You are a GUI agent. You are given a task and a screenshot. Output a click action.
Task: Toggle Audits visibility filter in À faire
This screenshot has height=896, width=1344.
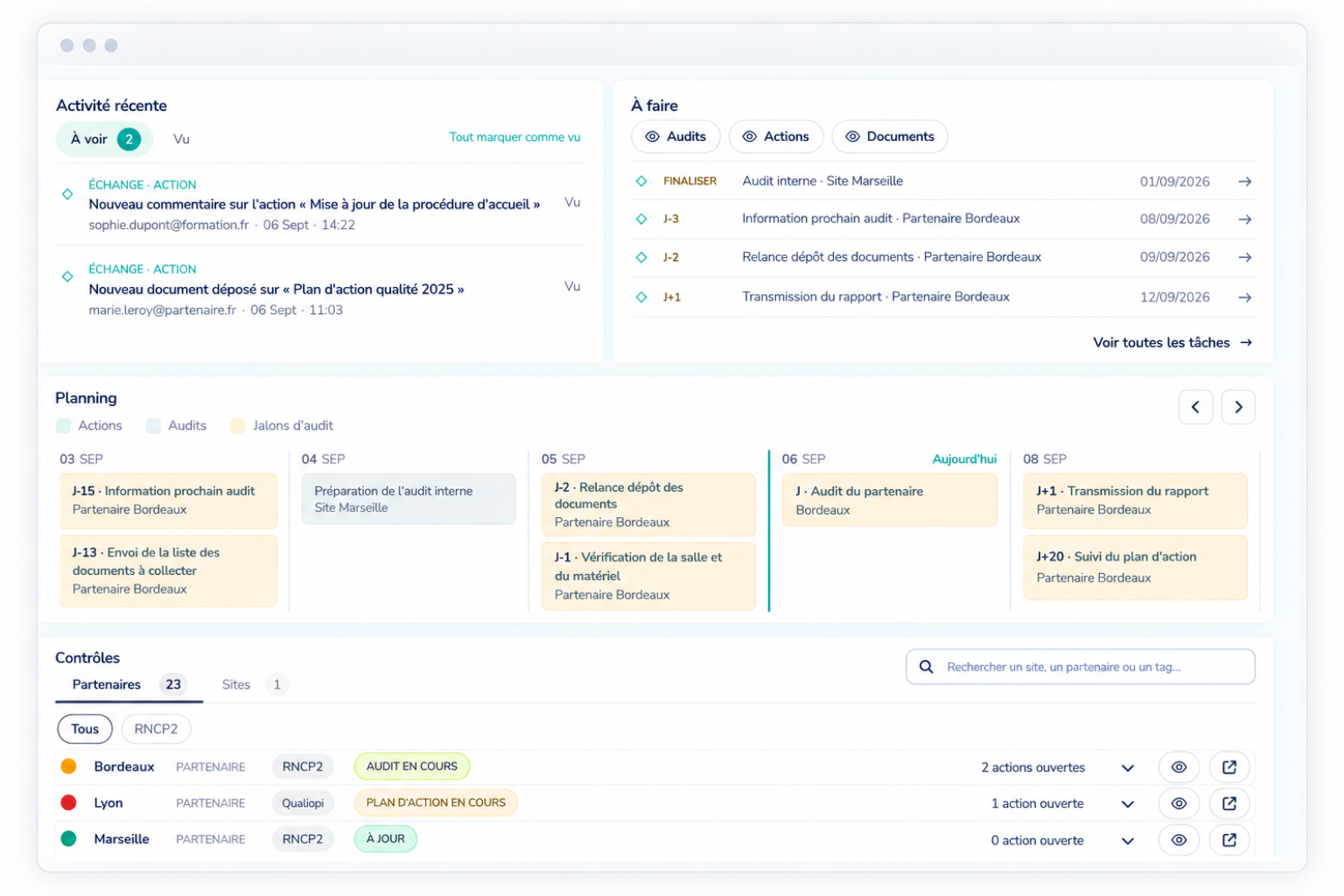tap(675, 136)
